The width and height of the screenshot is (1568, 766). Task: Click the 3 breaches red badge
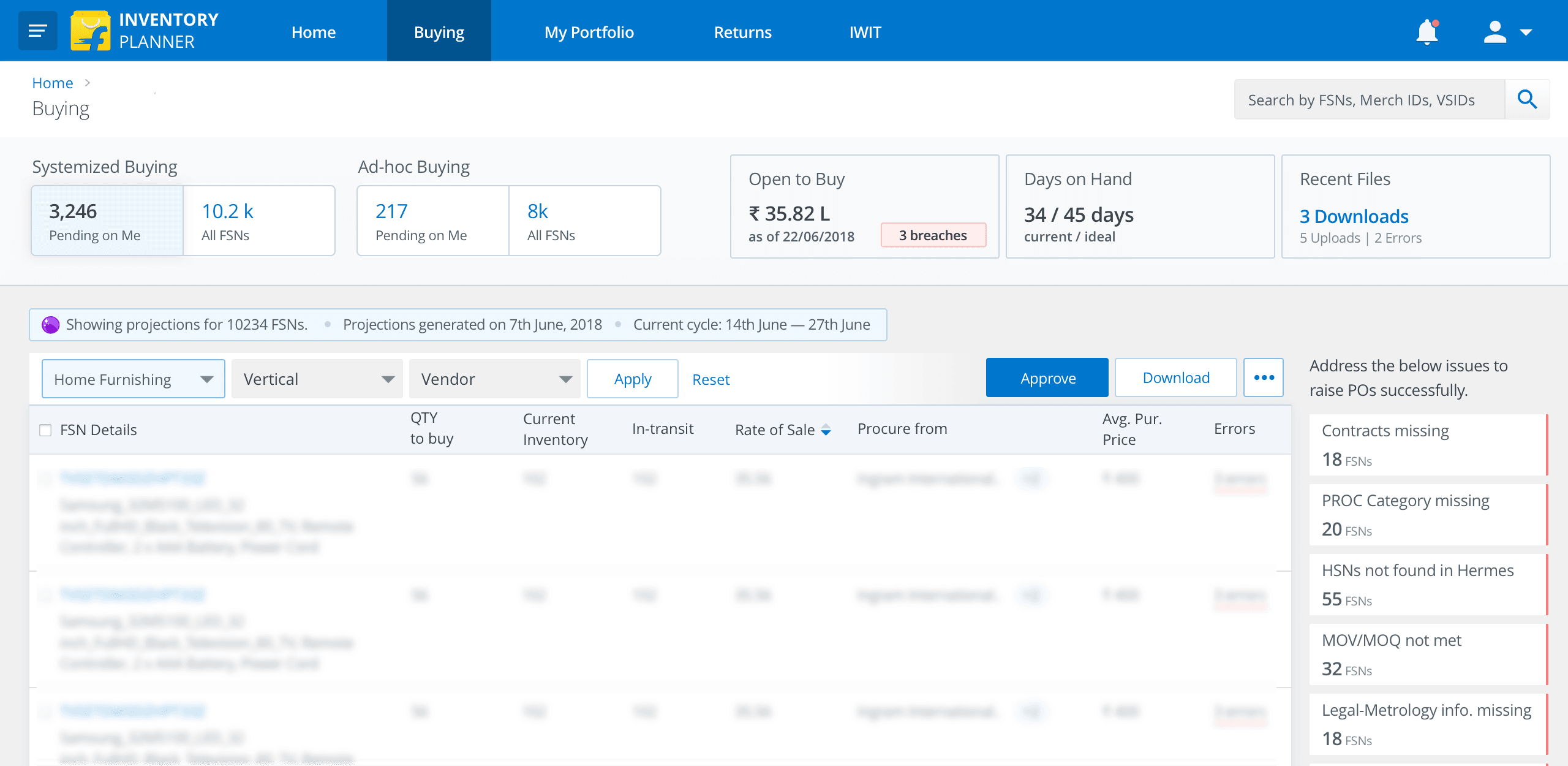tap(933, 235)
